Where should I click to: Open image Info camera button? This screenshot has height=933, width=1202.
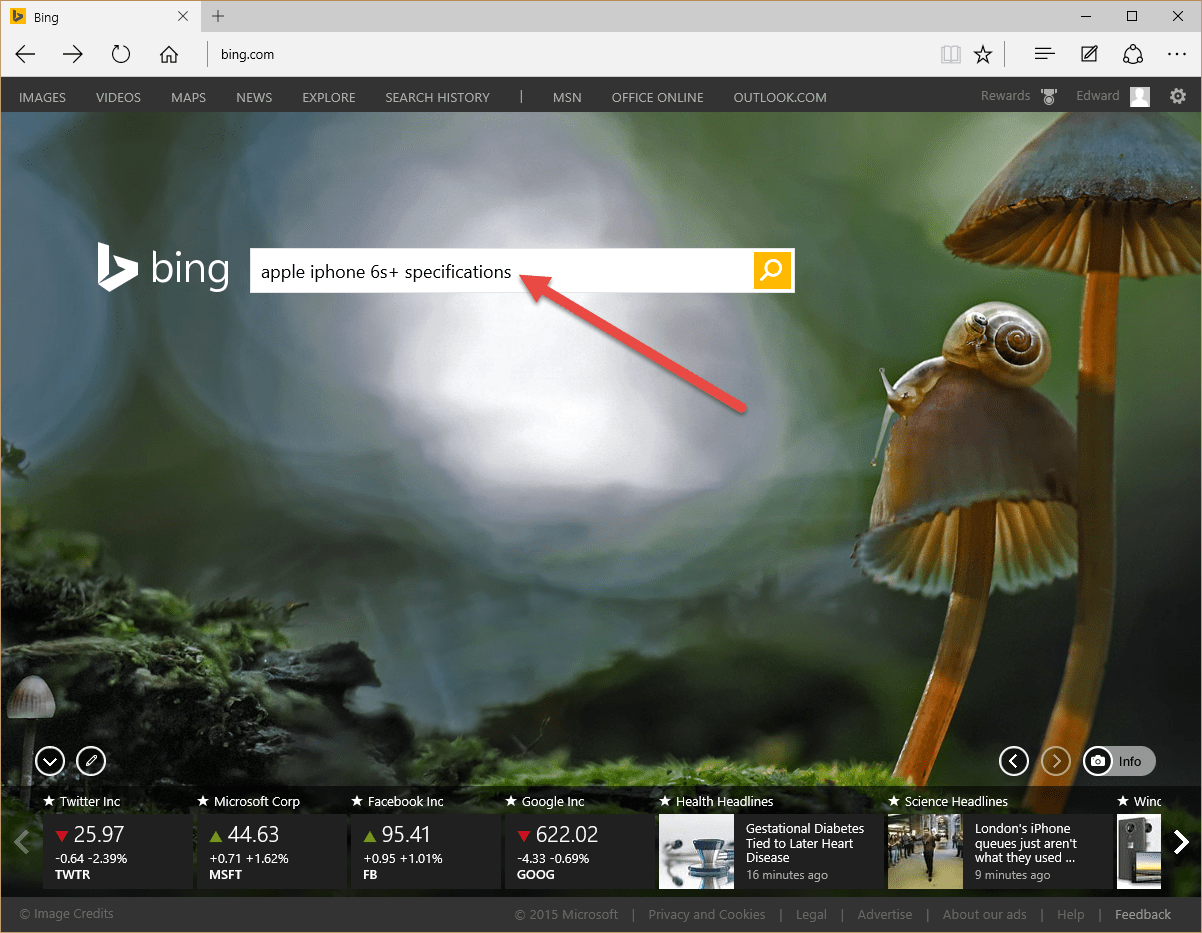point(1119,761)
